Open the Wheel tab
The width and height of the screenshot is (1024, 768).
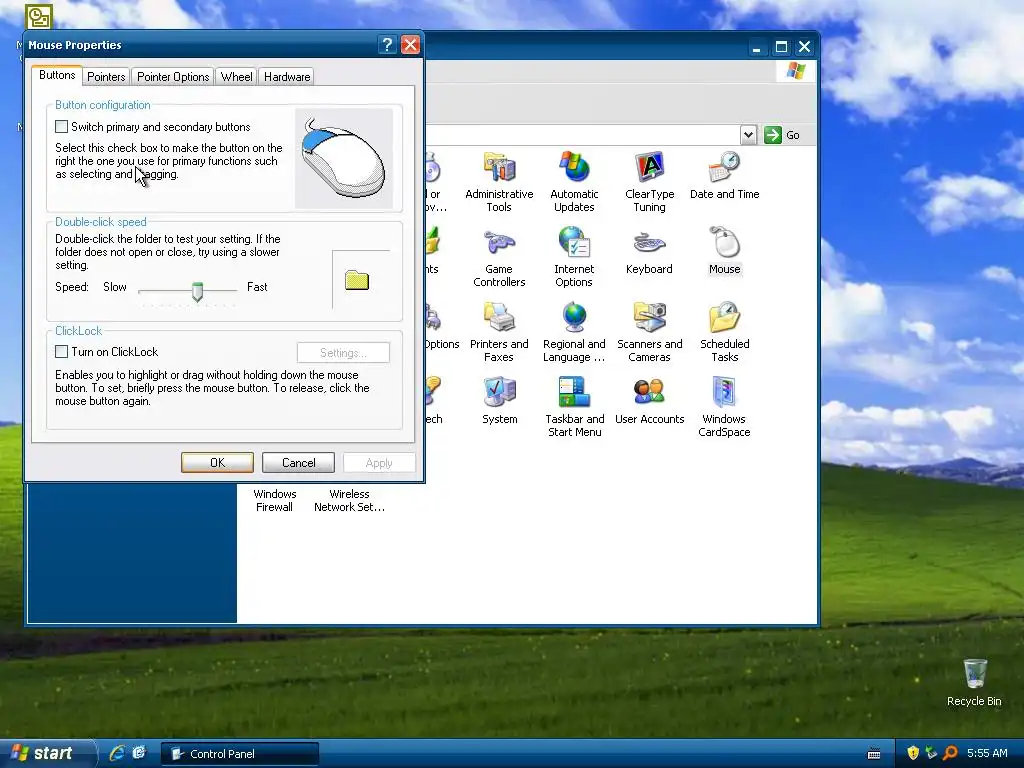click(x=236, y=76)
